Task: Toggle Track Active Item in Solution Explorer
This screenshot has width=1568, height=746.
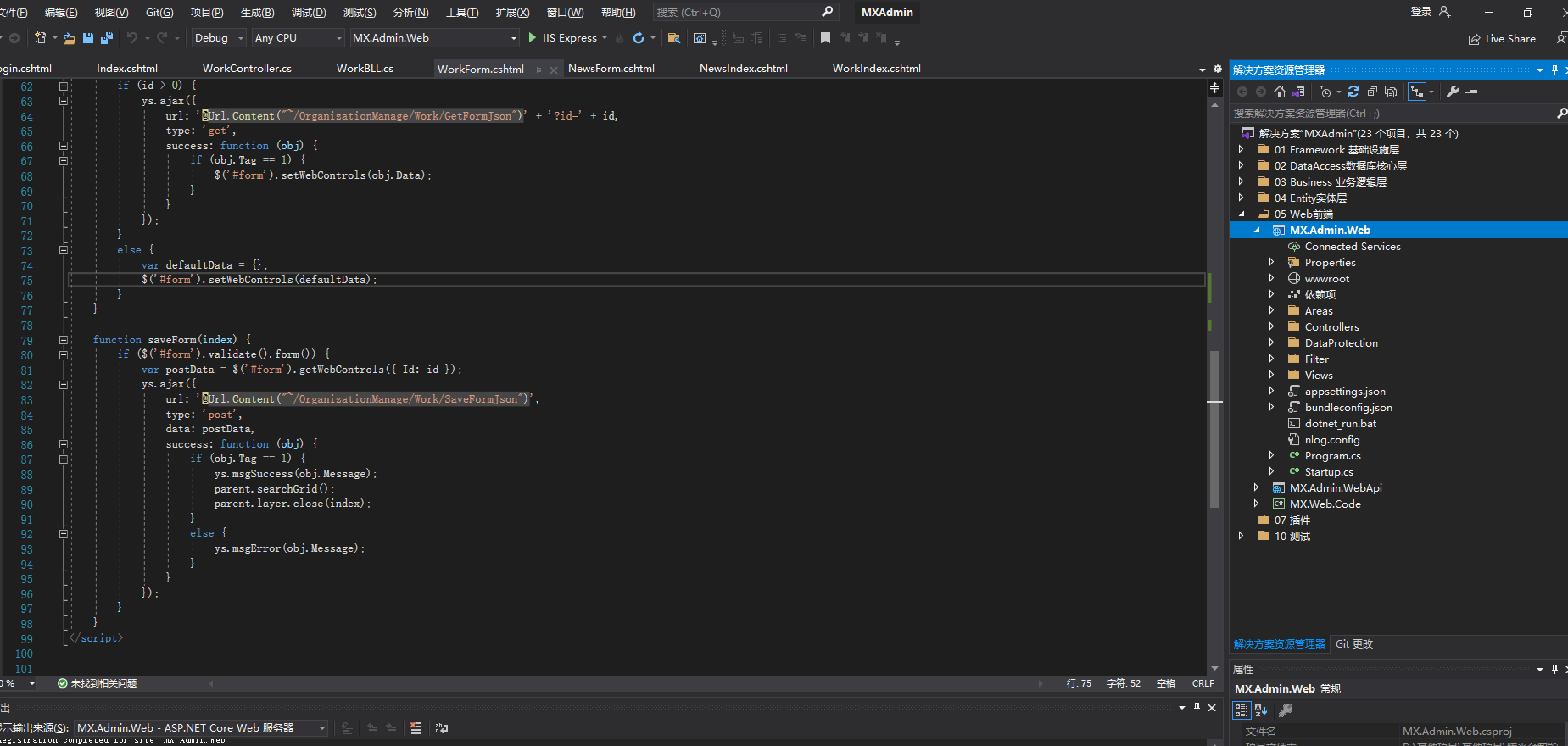Action: [1417, 92]
